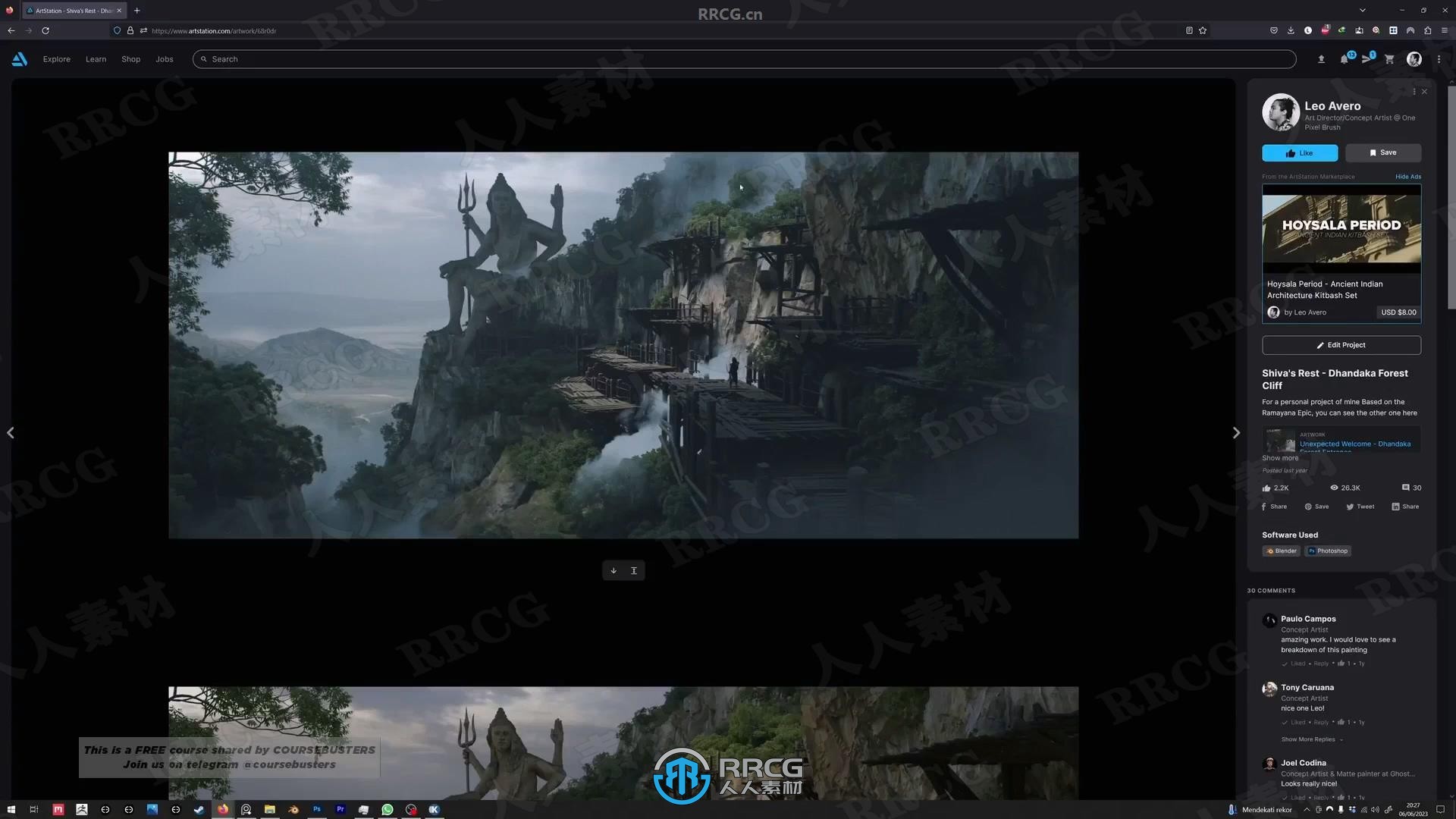Click the Photoshop software icon tag
The height and width of the screenshot is (819, 1456).
click(1328, 551)
